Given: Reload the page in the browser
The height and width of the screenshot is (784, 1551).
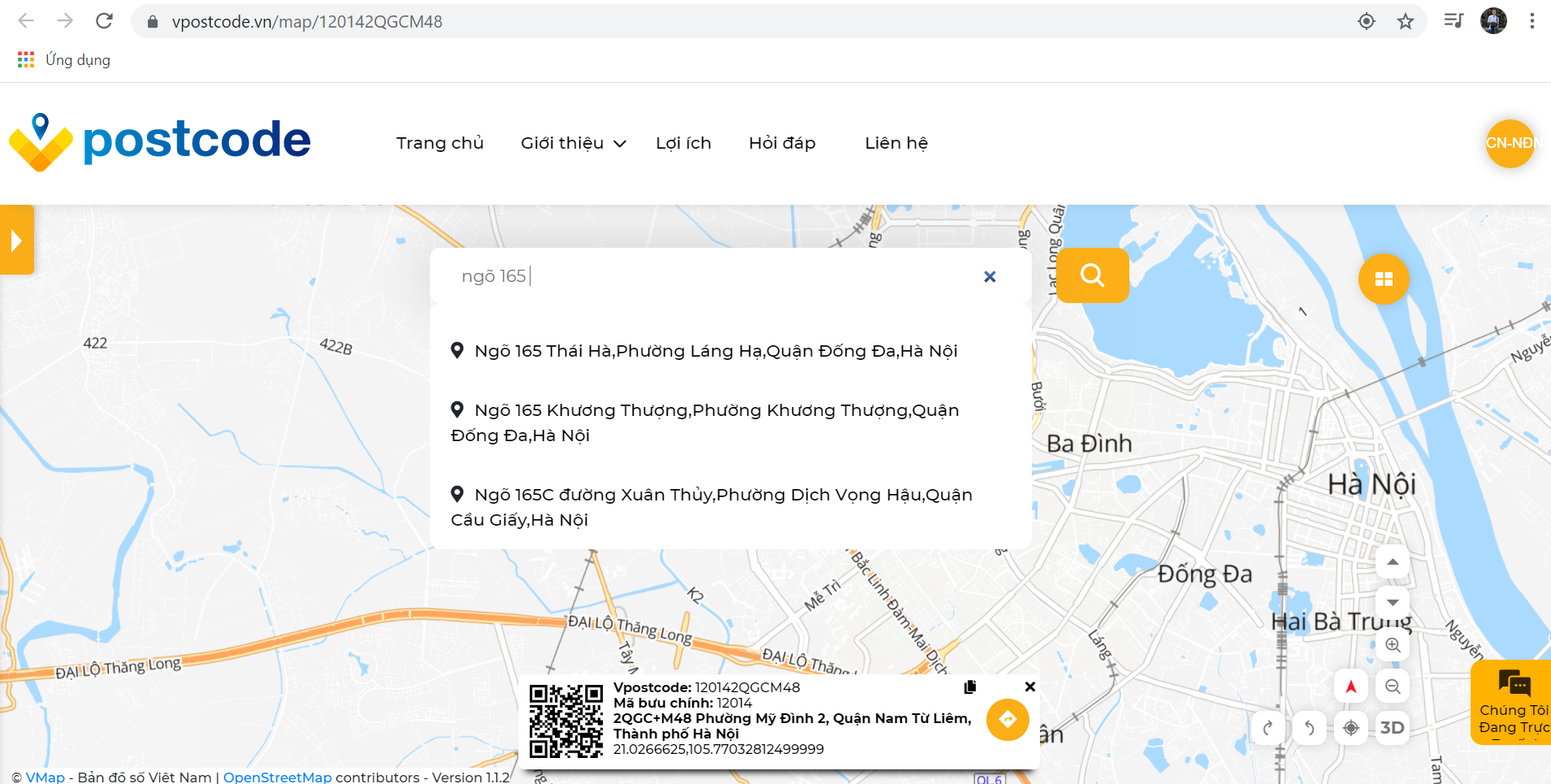Looking at the screenshot, I should point(104,21).
